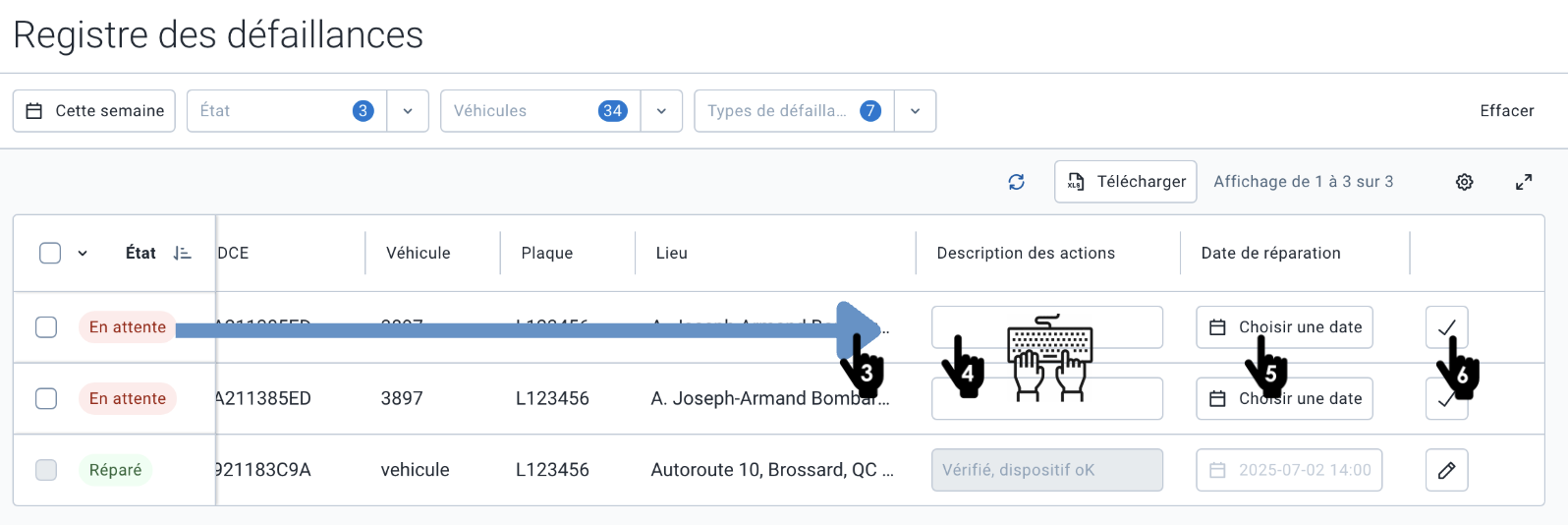Open the Types de défaillance dropdown

(x=915, y=111)
